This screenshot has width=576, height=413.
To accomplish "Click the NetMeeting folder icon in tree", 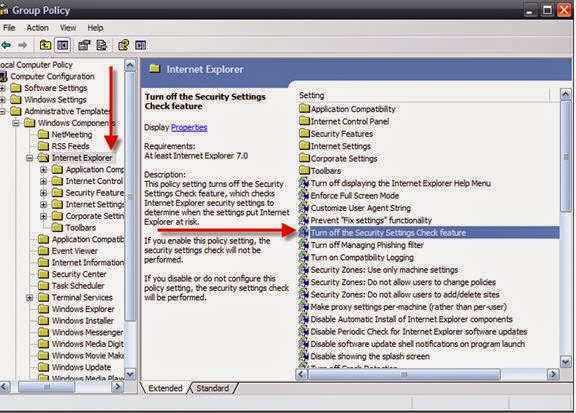I will click(44, 134).
